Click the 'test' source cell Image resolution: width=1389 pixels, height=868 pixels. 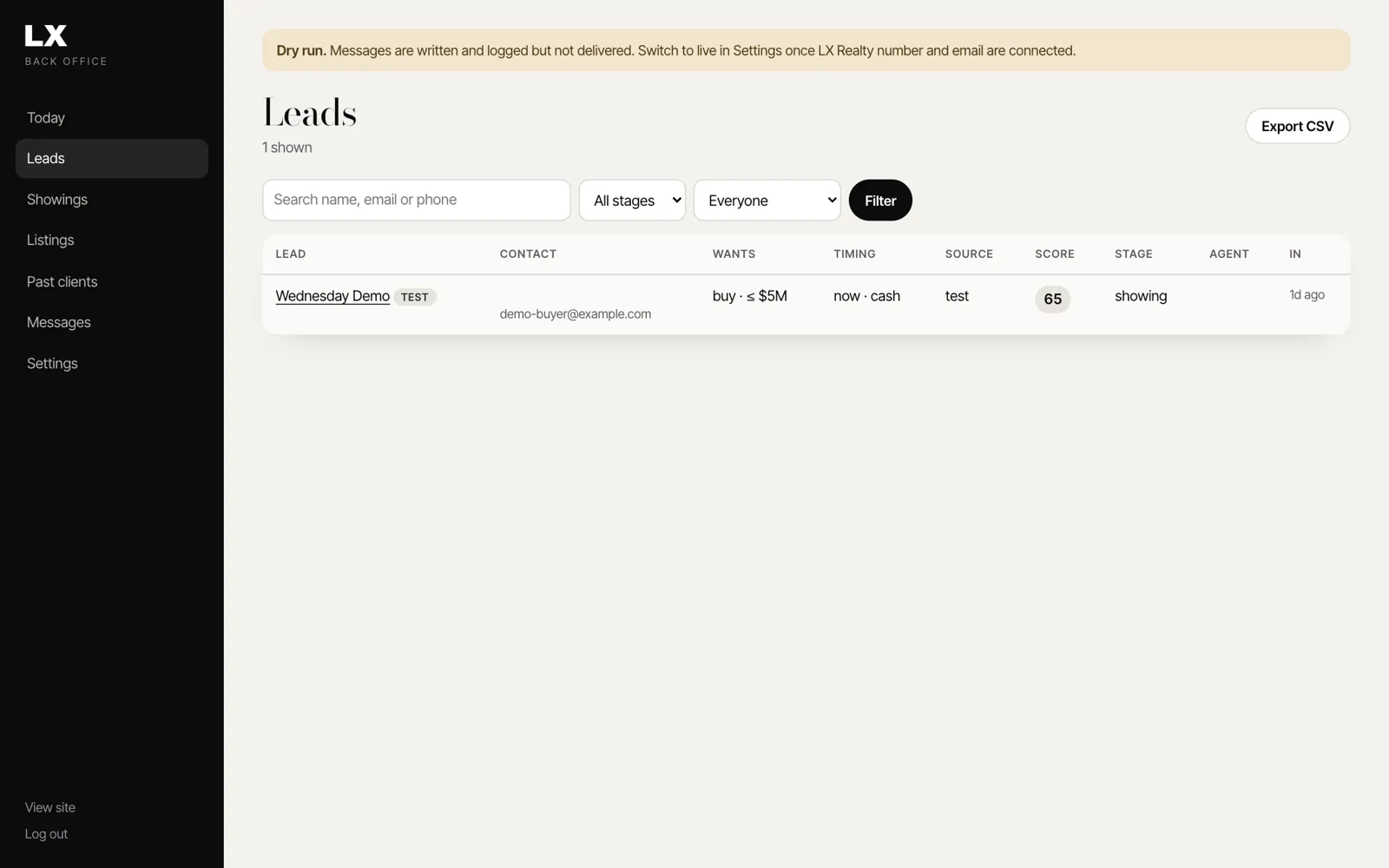[957, 296]
